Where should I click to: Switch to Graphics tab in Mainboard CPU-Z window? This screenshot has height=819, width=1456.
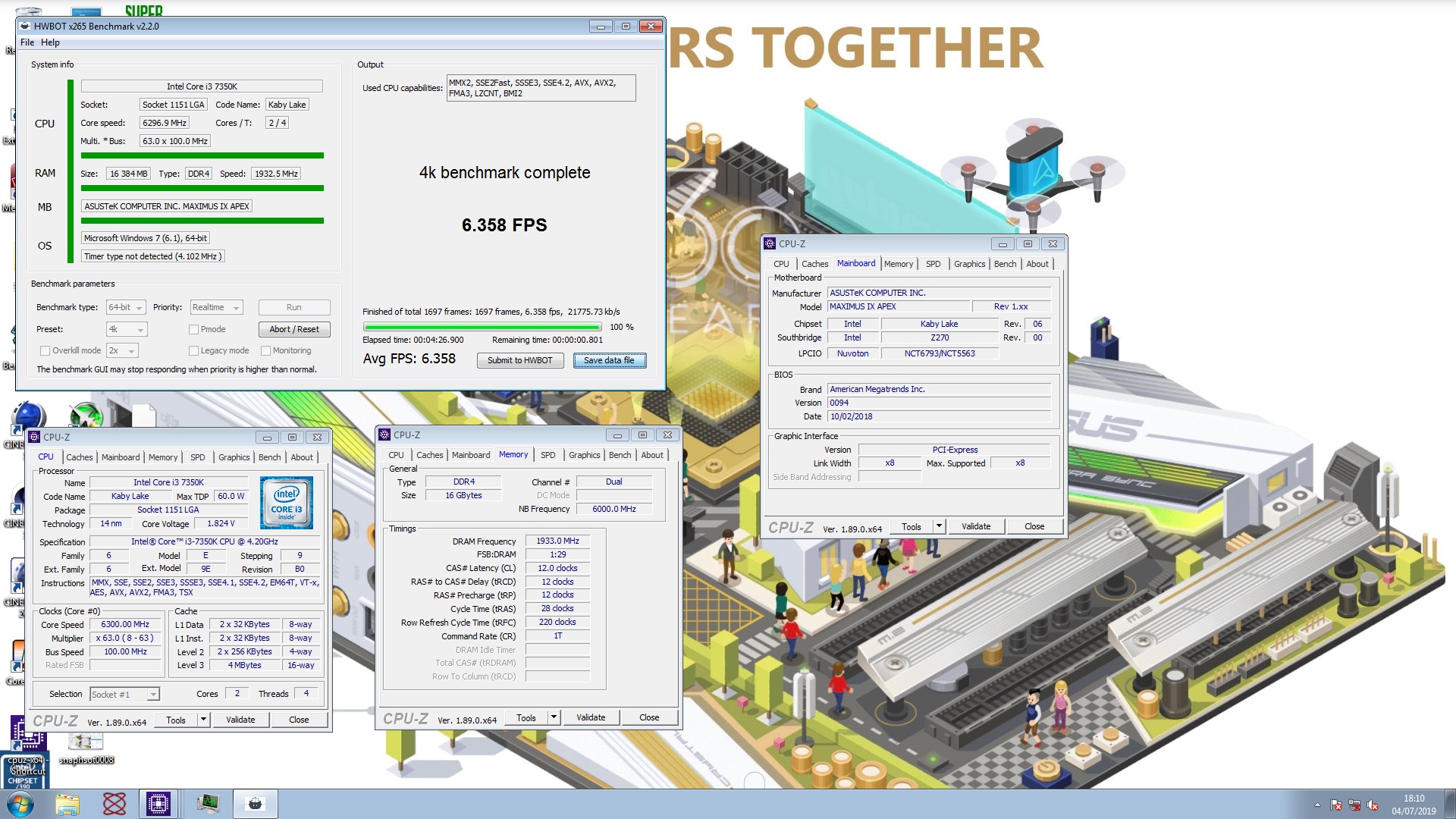tap(969, 264)
